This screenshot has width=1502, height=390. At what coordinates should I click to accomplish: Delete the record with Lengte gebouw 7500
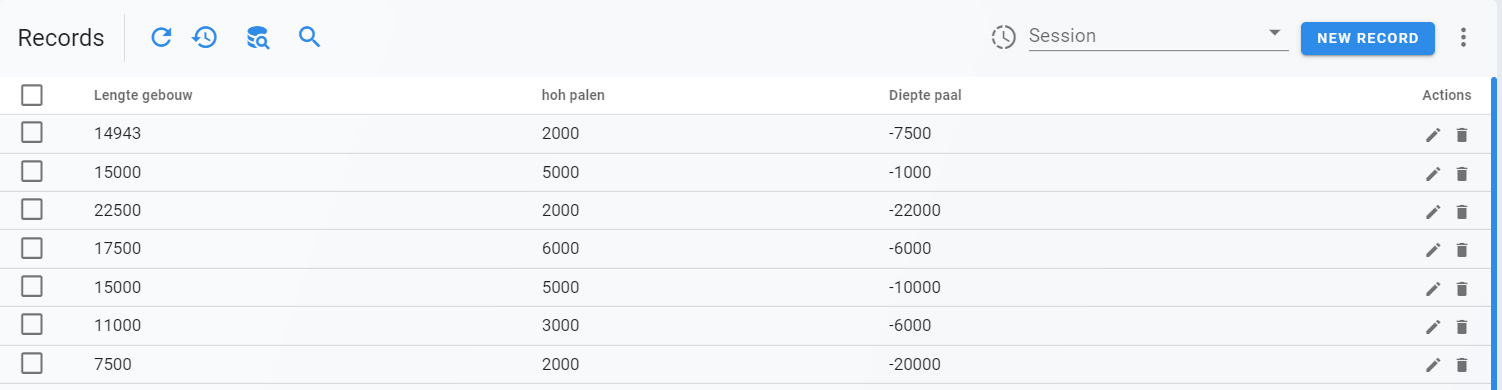tap(1461, 365)
